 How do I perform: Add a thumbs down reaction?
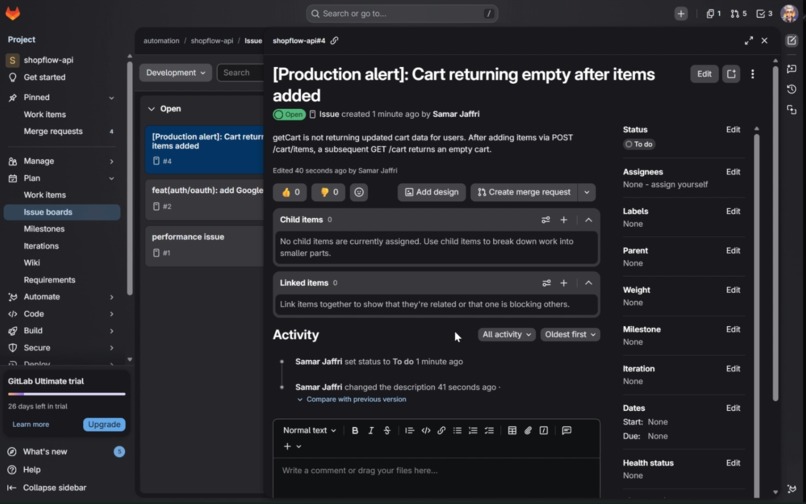pyautogui.click(x=329, y=192)
